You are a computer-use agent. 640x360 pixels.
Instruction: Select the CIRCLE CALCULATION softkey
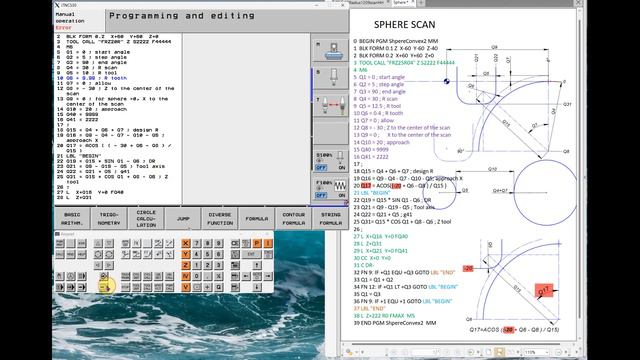(146, 219)
